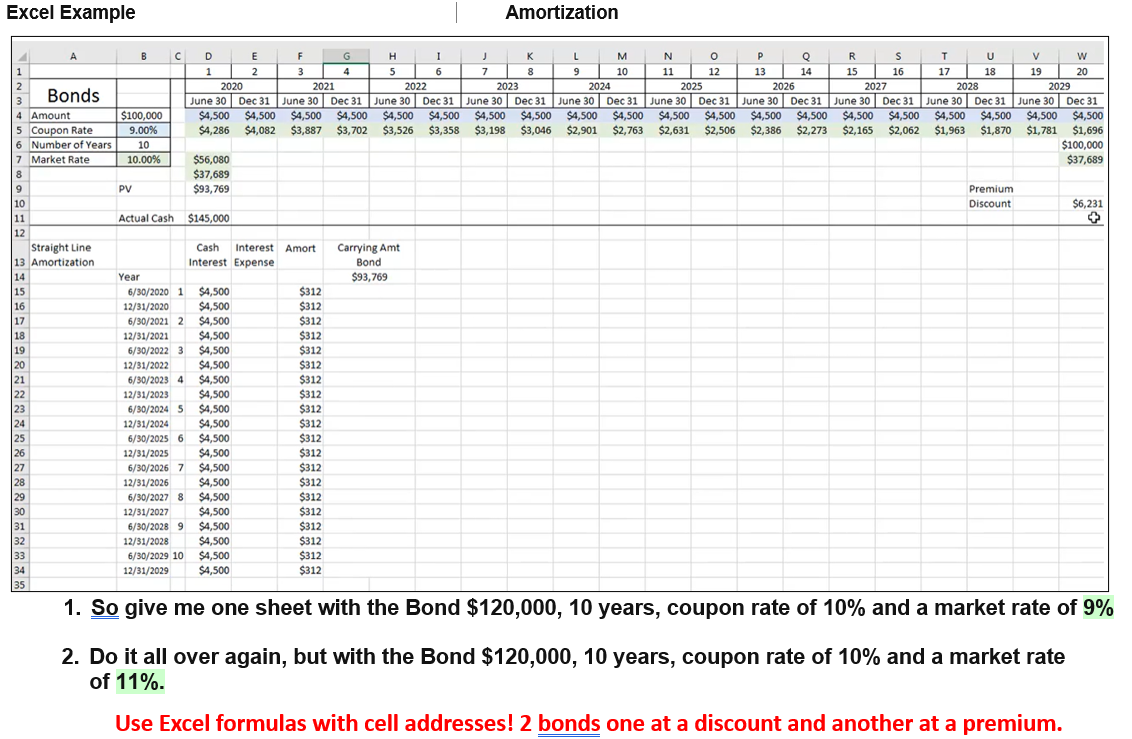Image resolution: width=1132 pixels, height=739 pixels.
Task: Click the Year label cell
Action: [129, 277]
